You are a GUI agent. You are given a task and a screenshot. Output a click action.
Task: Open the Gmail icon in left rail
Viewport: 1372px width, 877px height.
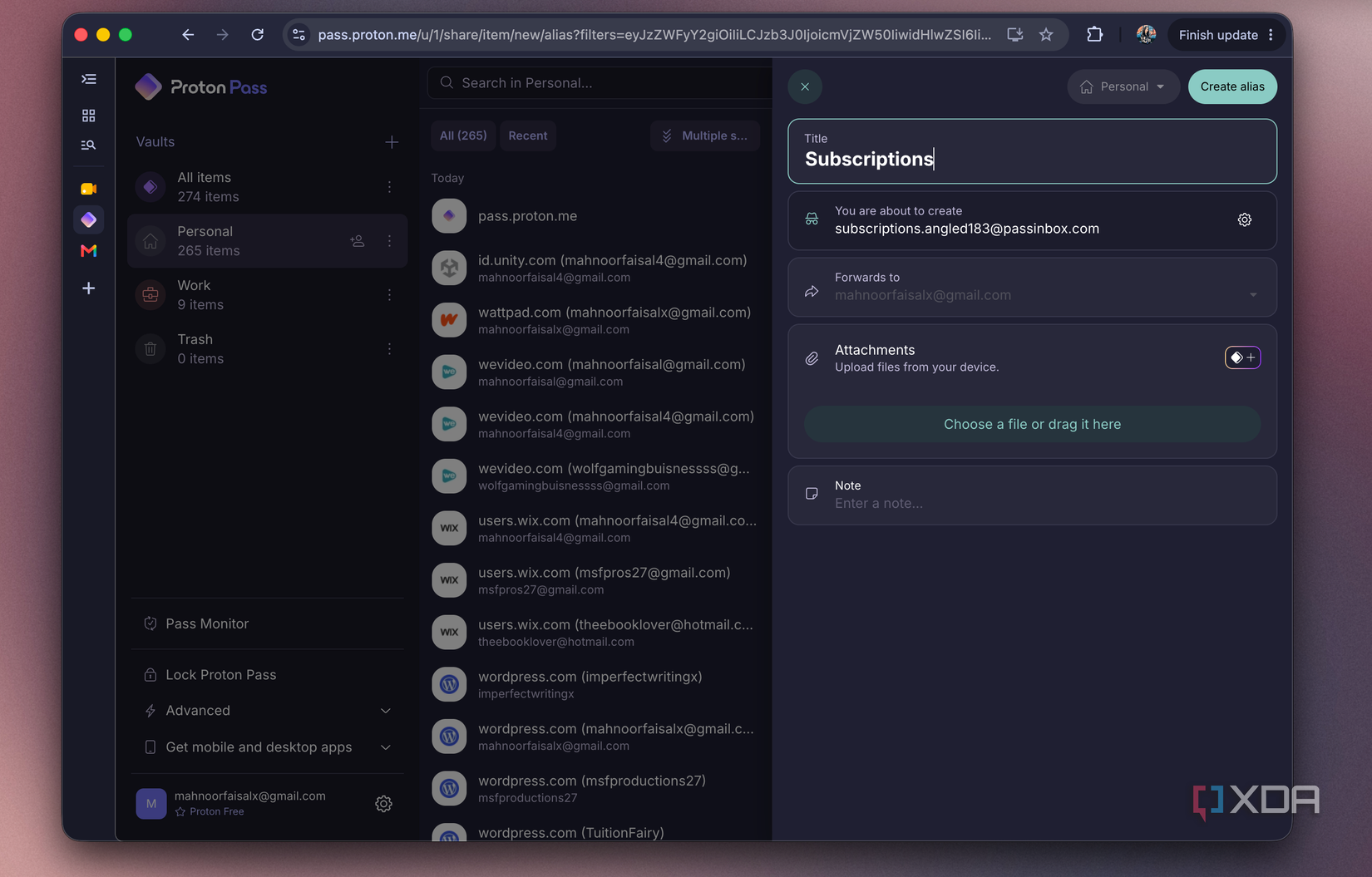tap(89, 251)
